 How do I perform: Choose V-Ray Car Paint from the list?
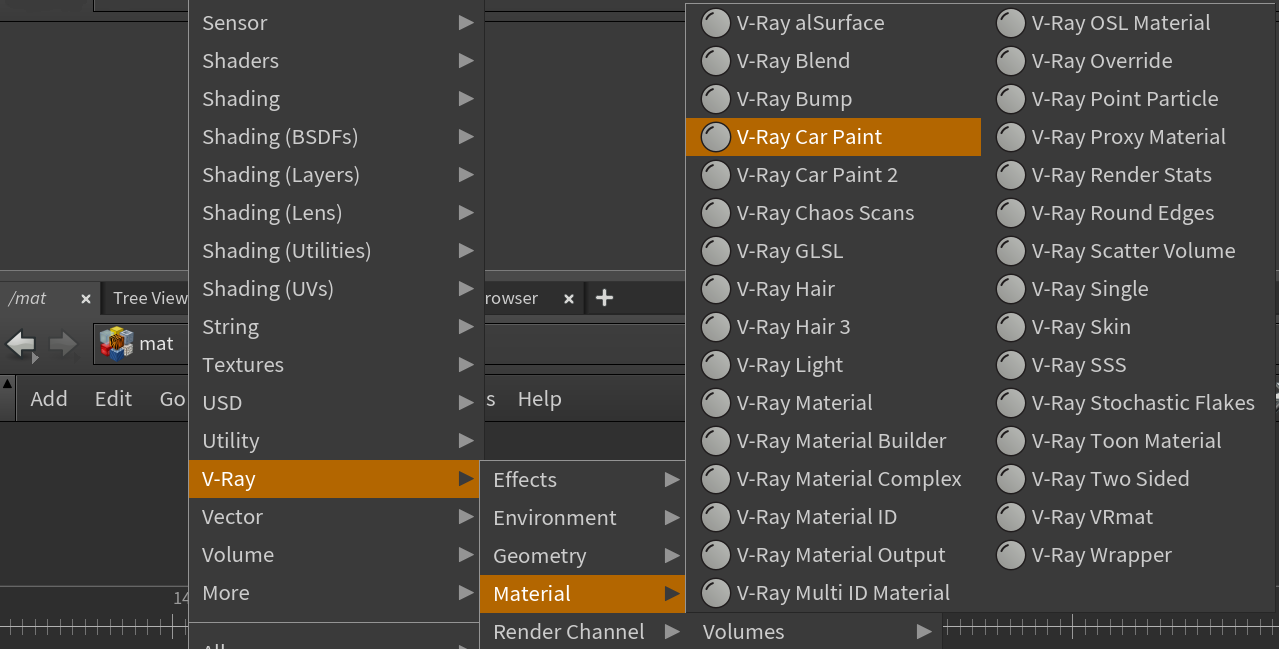(x=833, y=137)
